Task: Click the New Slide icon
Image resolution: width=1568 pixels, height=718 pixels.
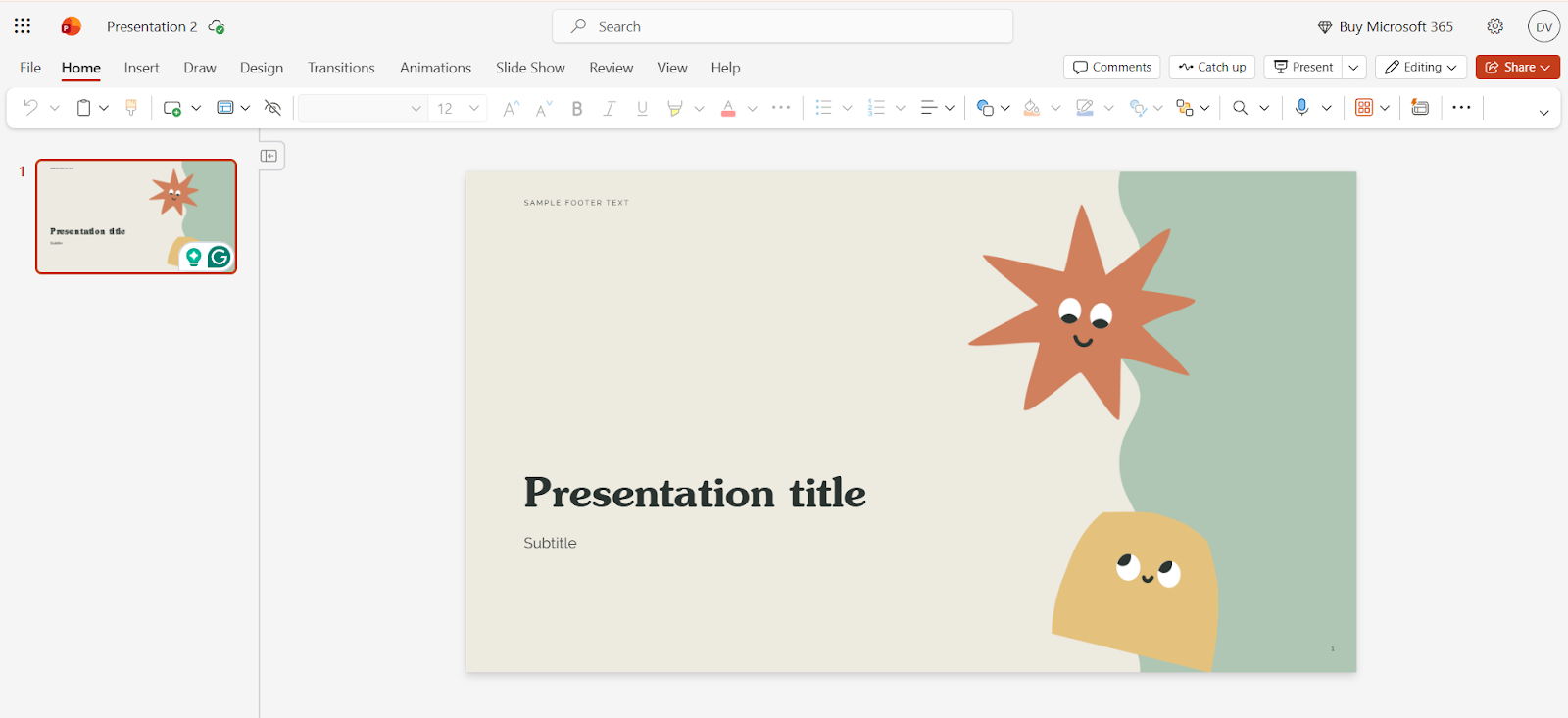Action: [x=172, y=108]
